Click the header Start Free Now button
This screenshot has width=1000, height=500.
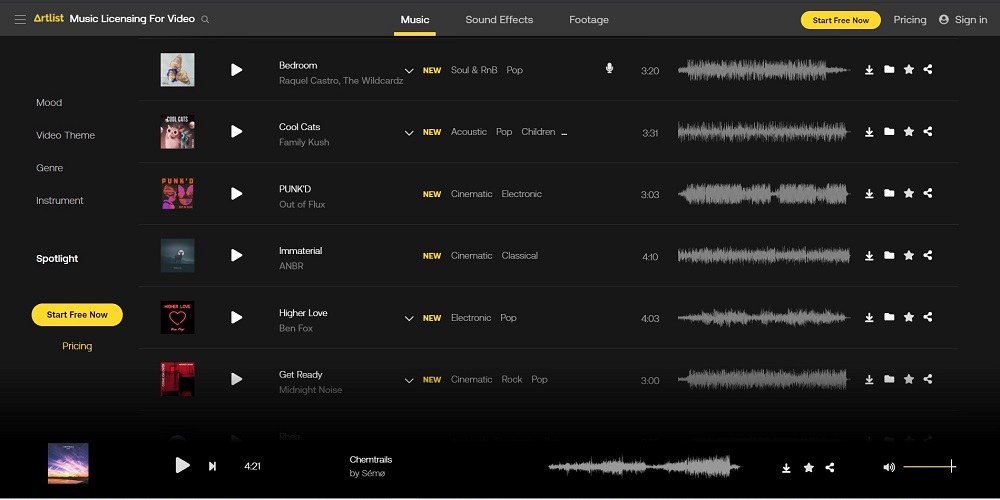(841, 20)
